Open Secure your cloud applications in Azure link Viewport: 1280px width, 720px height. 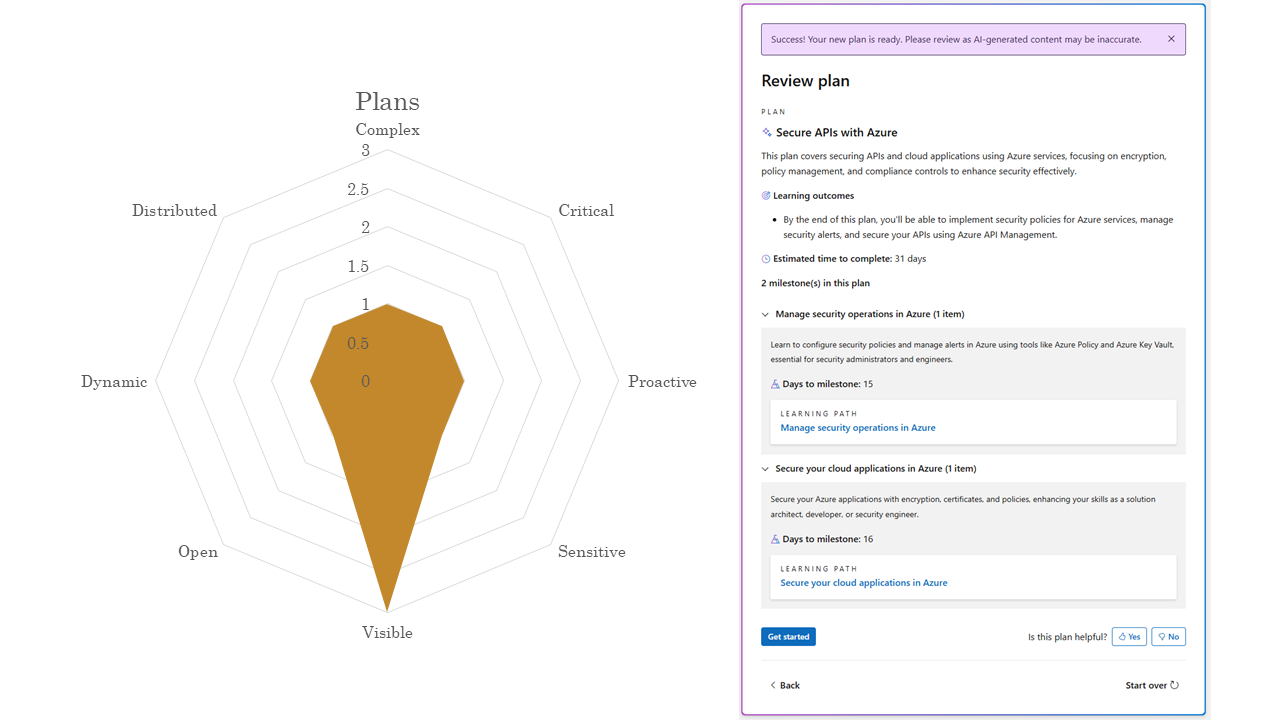point(864,583)
